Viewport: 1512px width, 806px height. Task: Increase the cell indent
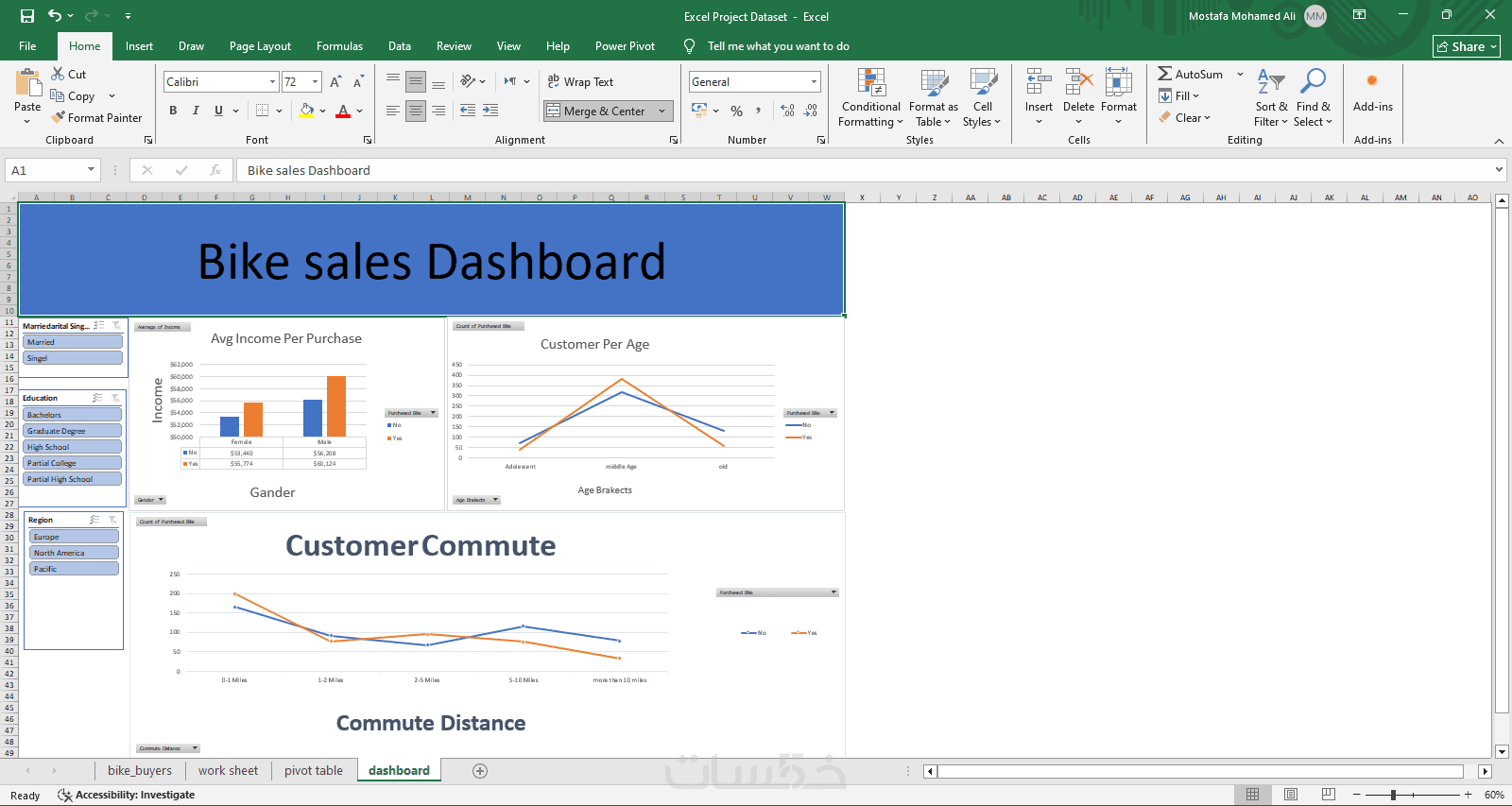pyautogui.click(x=490, y=111)
